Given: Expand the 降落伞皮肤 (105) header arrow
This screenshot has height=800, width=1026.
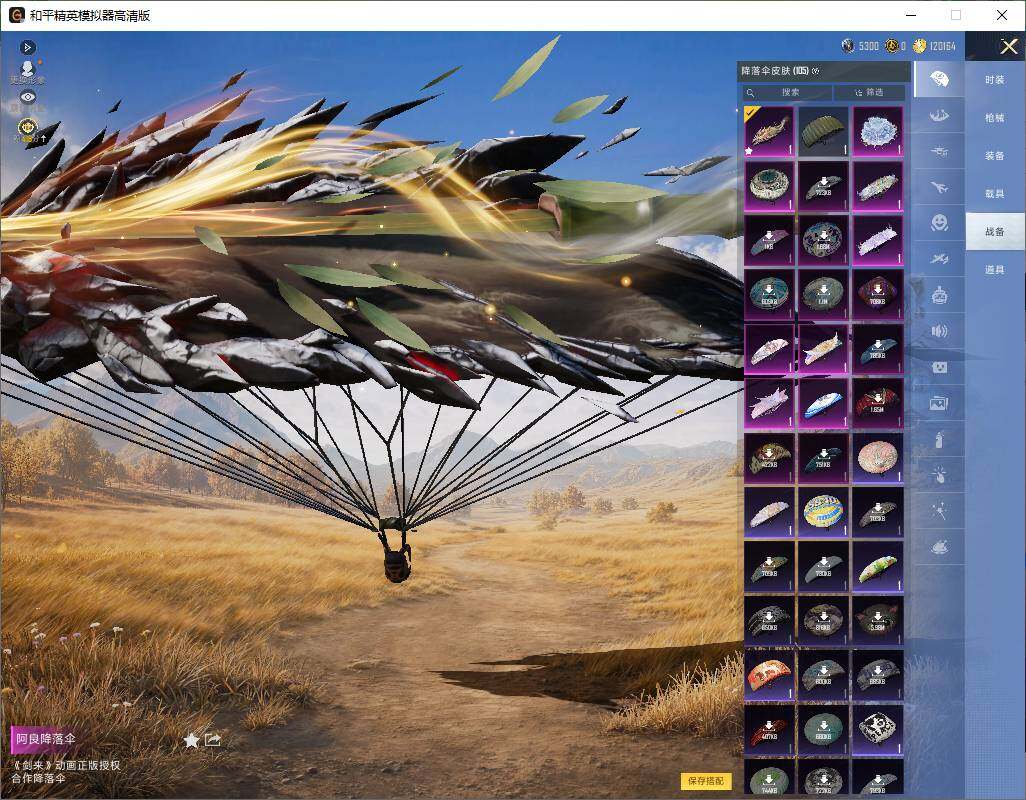Looking at the screenshot, I should click(x=815, y=71).
